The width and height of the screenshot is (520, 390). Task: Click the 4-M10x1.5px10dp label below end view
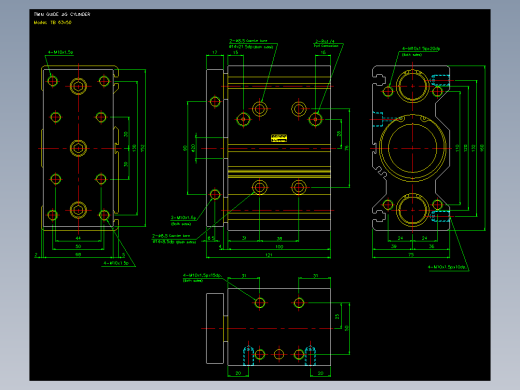point(448,267)
